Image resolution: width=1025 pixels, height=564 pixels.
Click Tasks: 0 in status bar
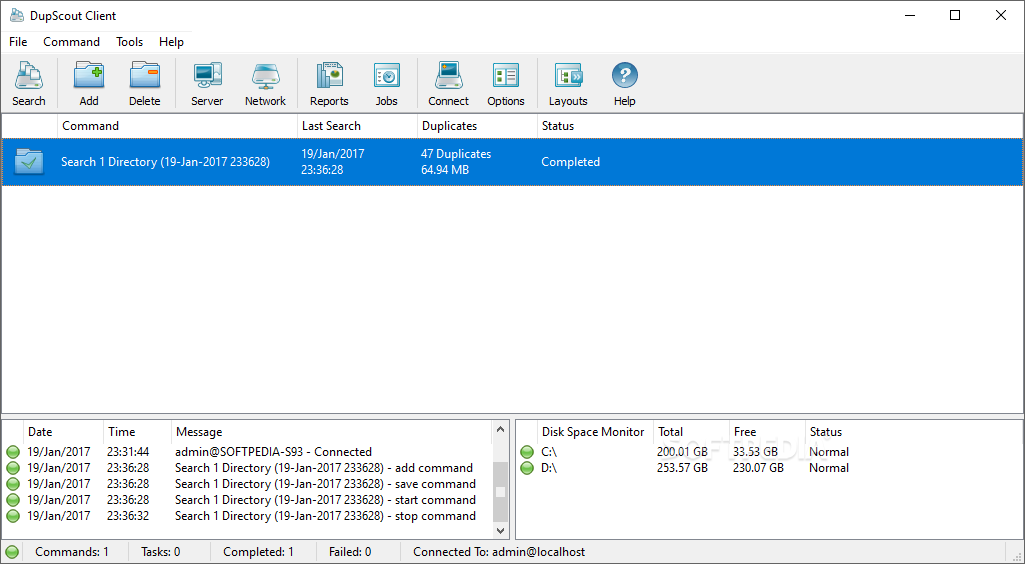[x=161, y=552]
